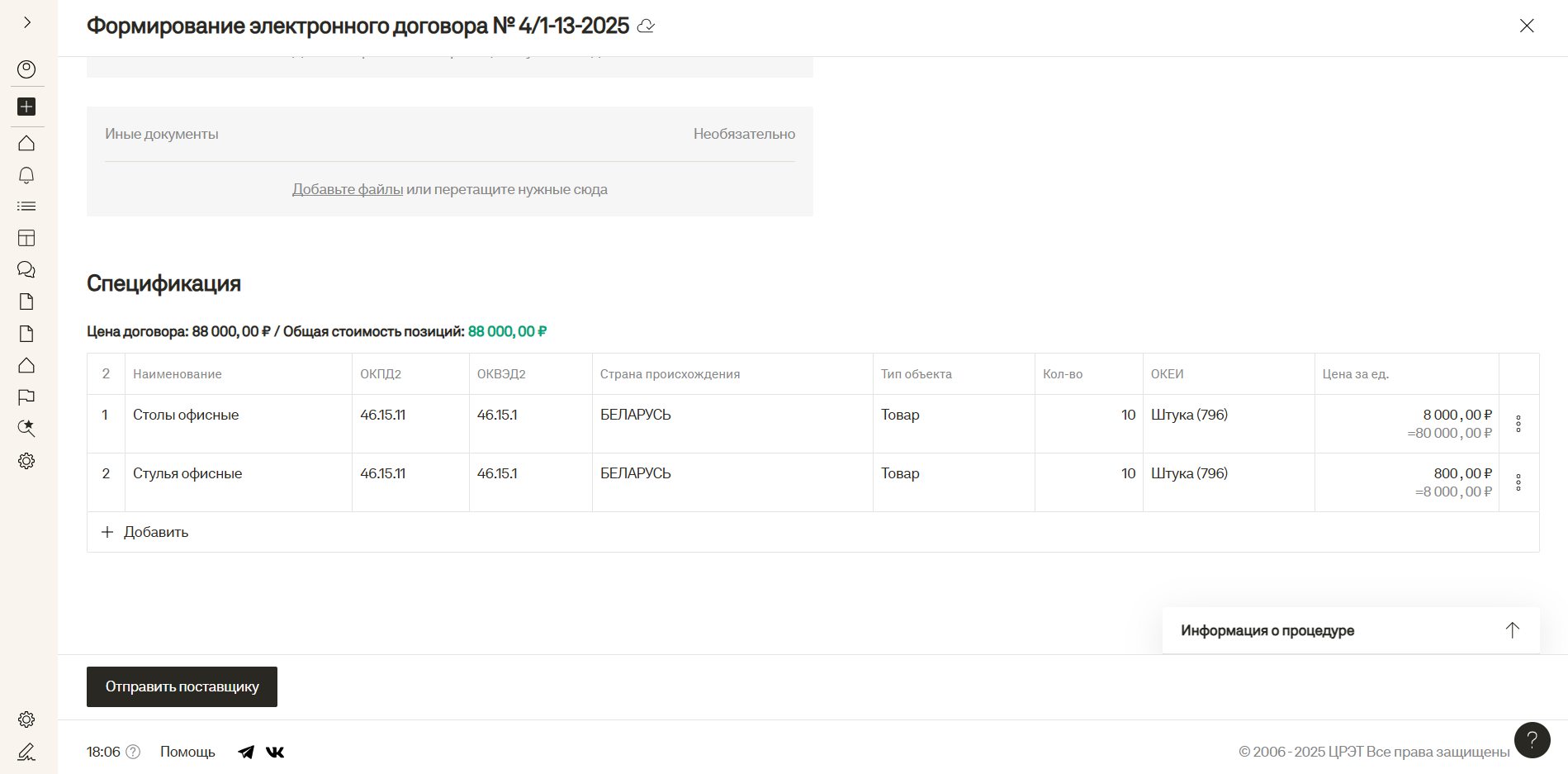Open the Telegram link in footer
Viewport: 1568px width, 774px height.
pos(246,752)
